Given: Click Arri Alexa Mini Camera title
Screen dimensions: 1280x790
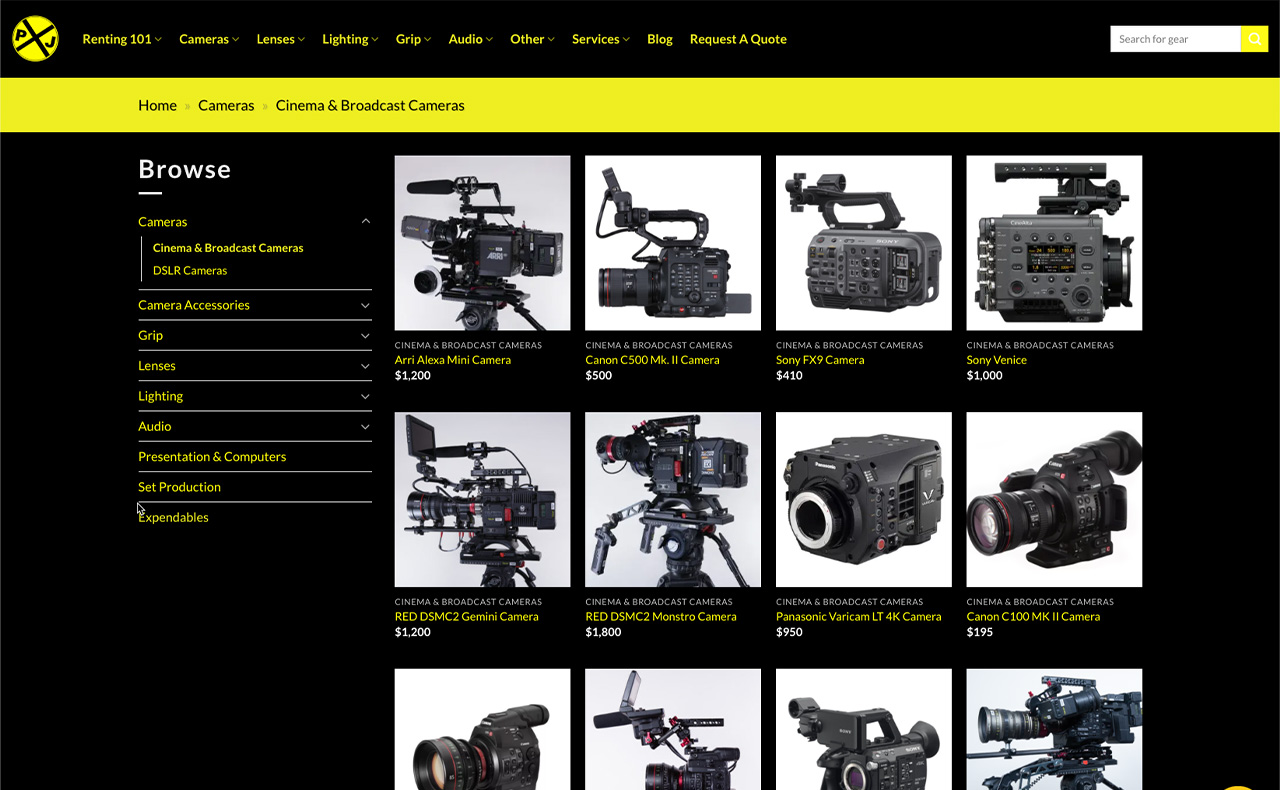Looking at the screenshot, I should (453, 360).
